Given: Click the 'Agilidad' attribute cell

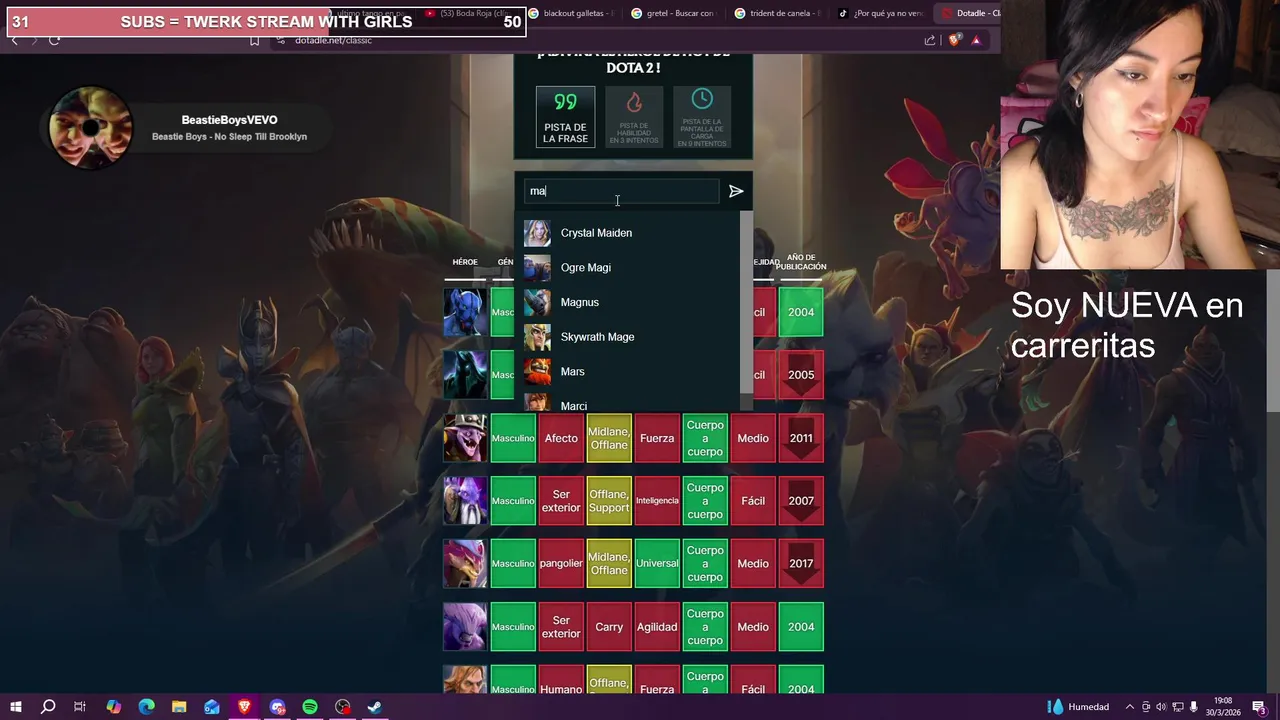Looking at the screenshot, I should [657, 627].
